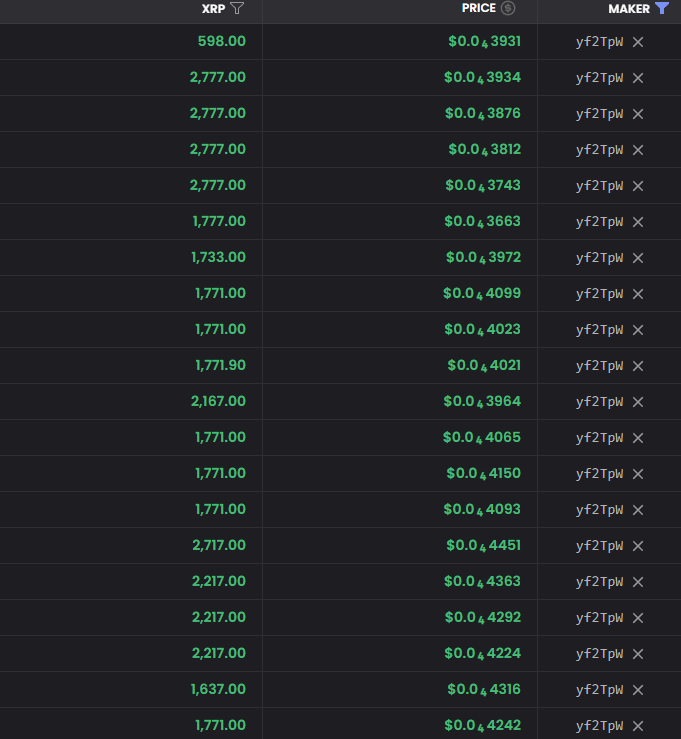The image size is (681, 739).
Task: Click X icon in the $0.0₄3876 row
Action: [x=638, y=114]
